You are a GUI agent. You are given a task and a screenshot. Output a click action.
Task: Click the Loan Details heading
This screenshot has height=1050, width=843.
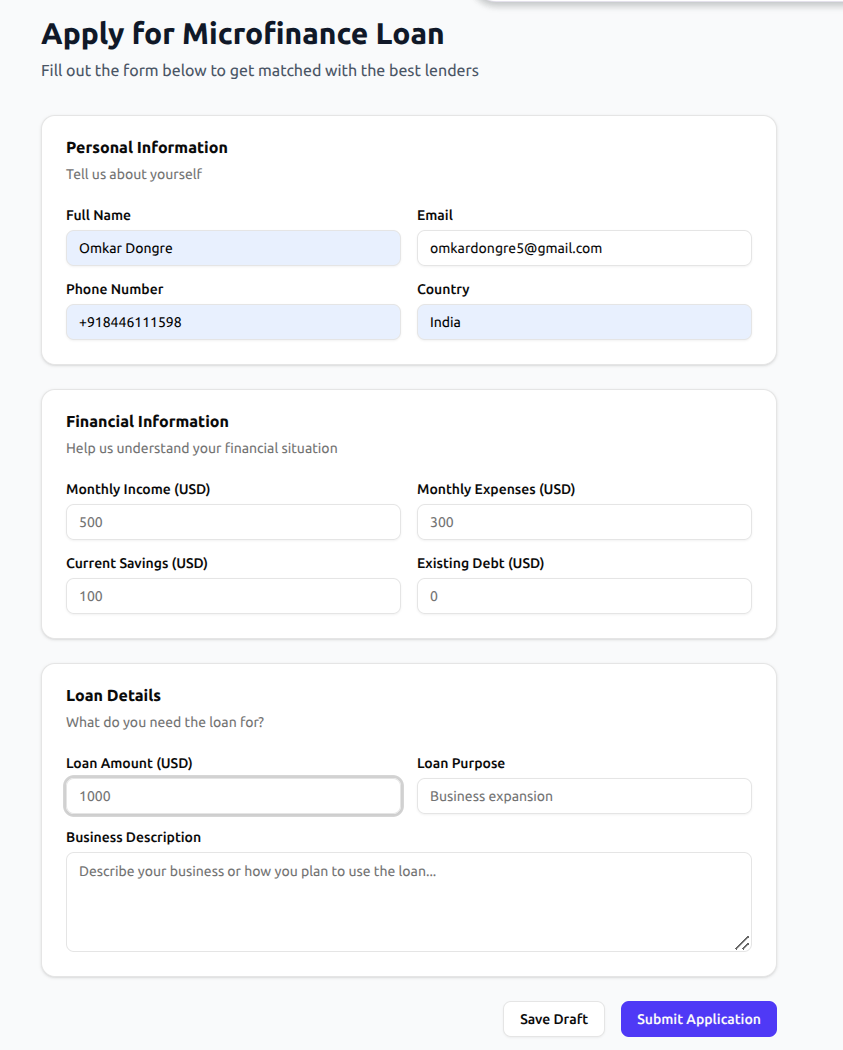(x=113, y=695)
